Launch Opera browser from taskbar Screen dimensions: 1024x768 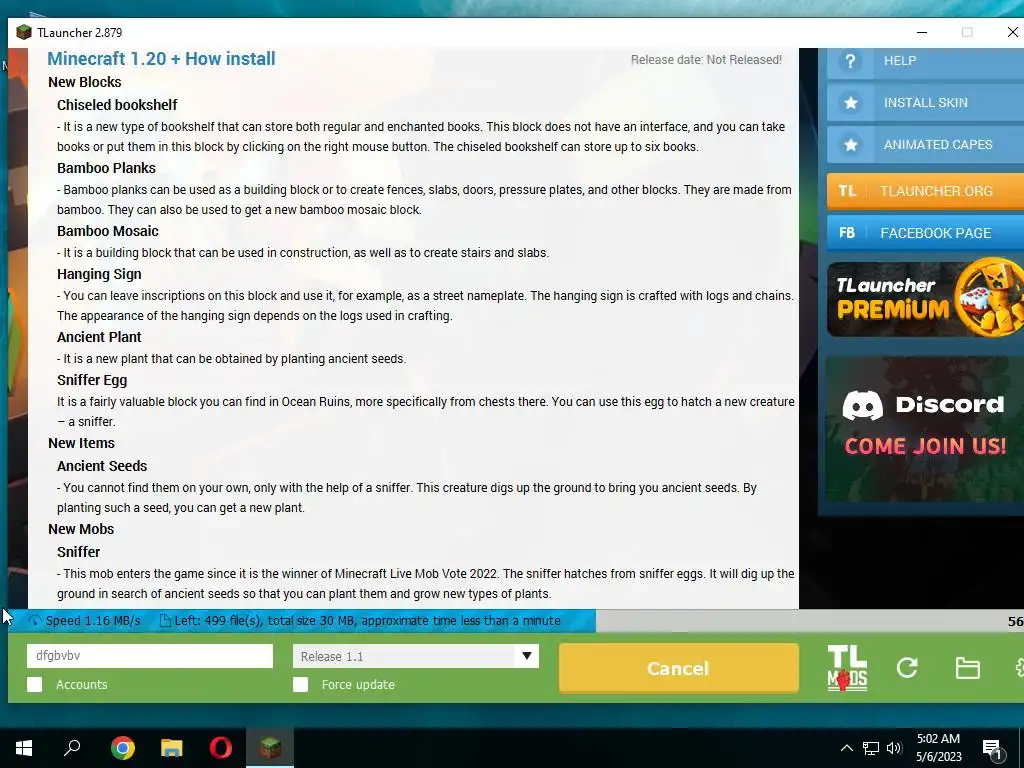tap(221, 747)
